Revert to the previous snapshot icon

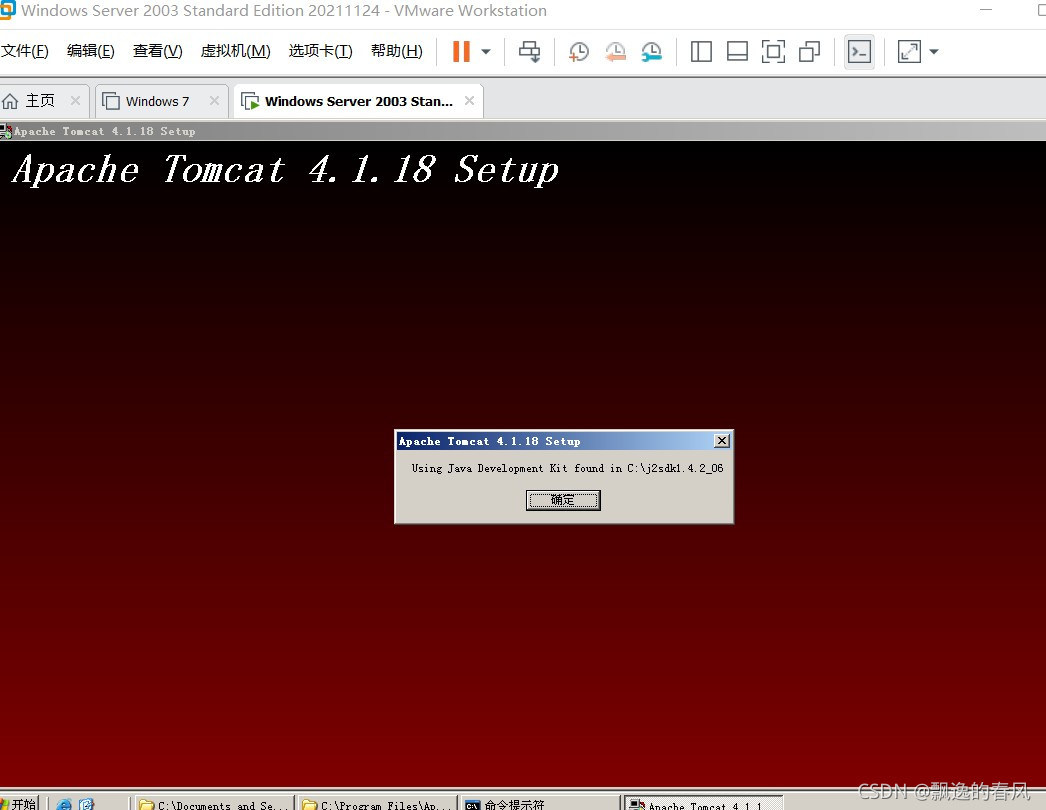point(615,51)
